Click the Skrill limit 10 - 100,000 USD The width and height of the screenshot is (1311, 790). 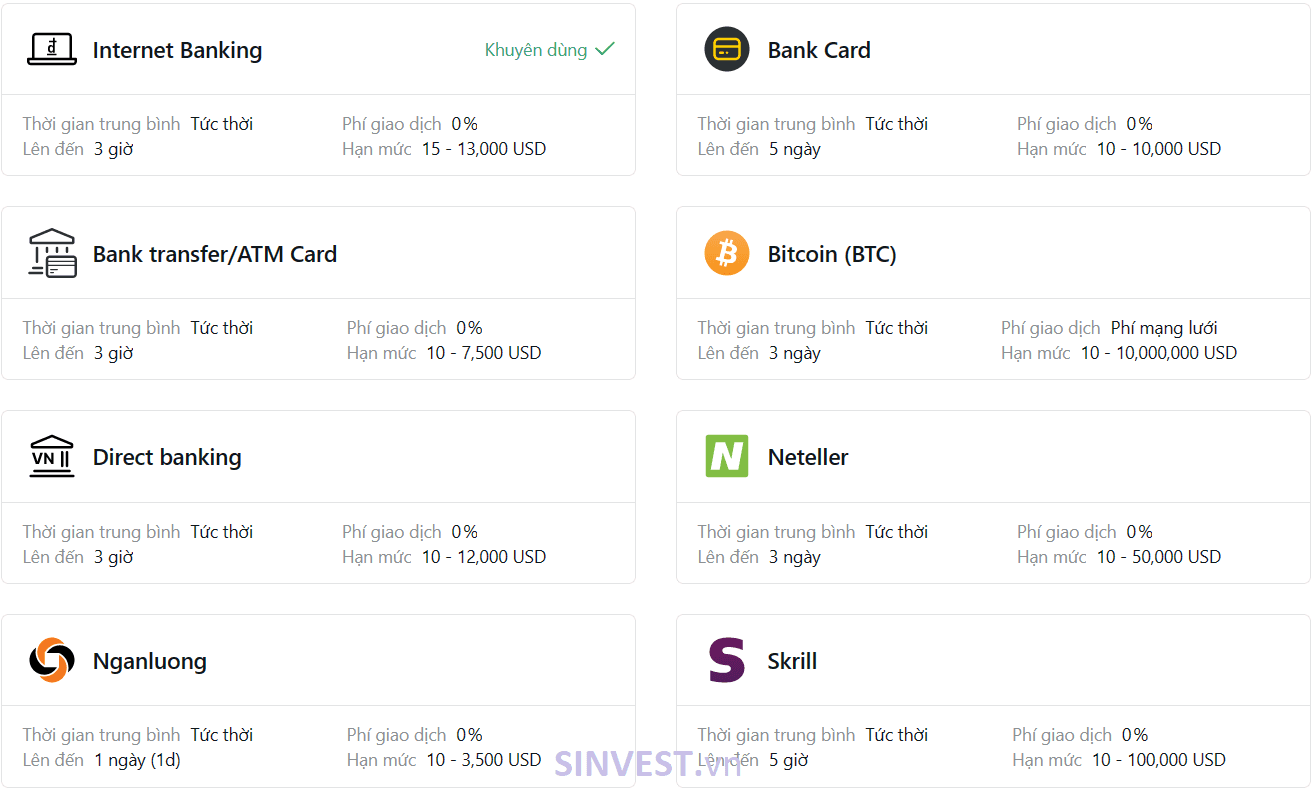click(1159, 760)
